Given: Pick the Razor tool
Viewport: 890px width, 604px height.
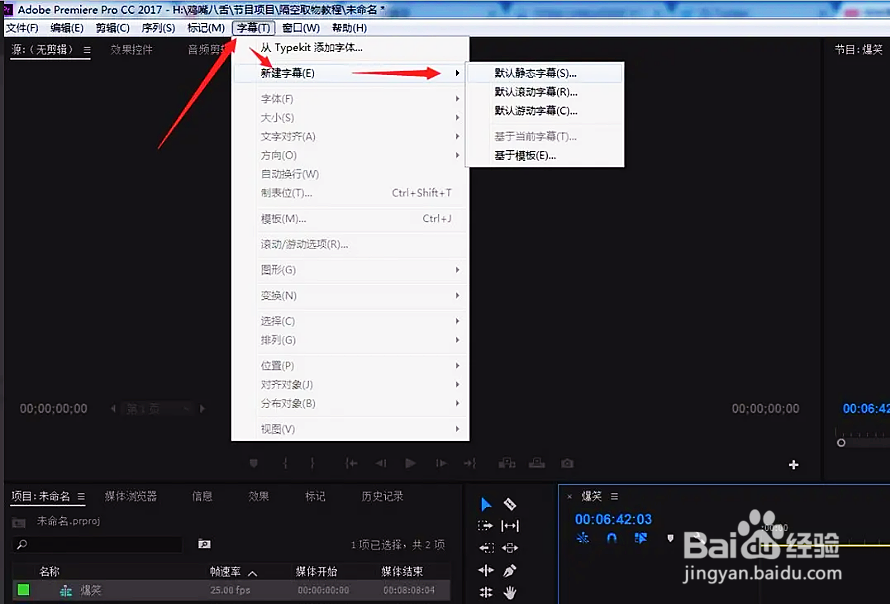Looking at the screenshot, I should 510,504.
